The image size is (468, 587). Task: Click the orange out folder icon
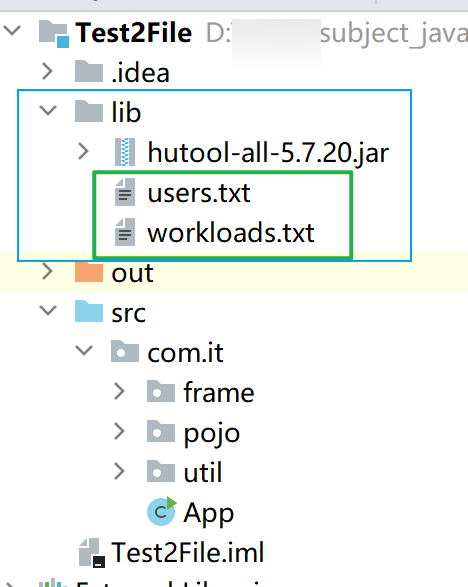(x=89, y=272)
